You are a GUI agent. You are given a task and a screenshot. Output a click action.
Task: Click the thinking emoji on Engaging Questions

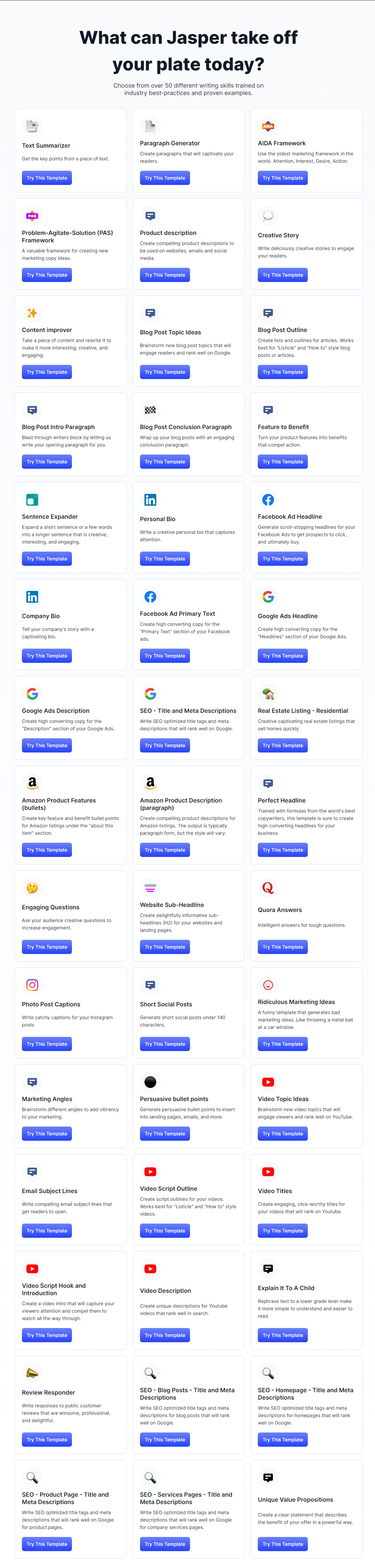pyautogui.click(x=32, y=888)
